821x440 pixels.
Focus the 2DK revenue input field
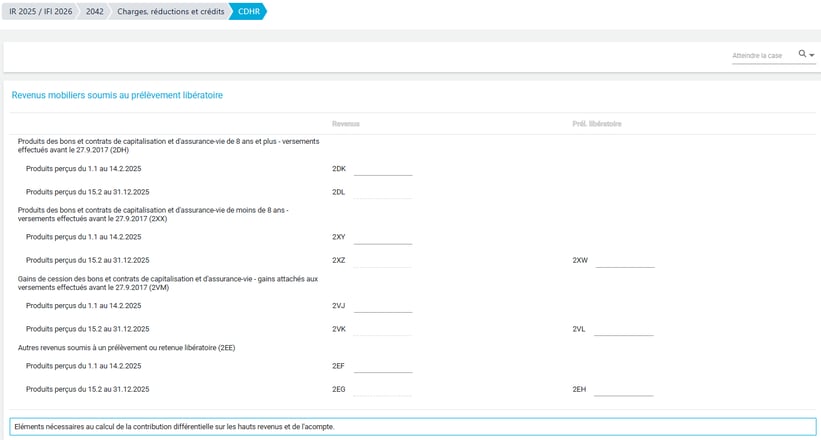click(x=382, y=168)
